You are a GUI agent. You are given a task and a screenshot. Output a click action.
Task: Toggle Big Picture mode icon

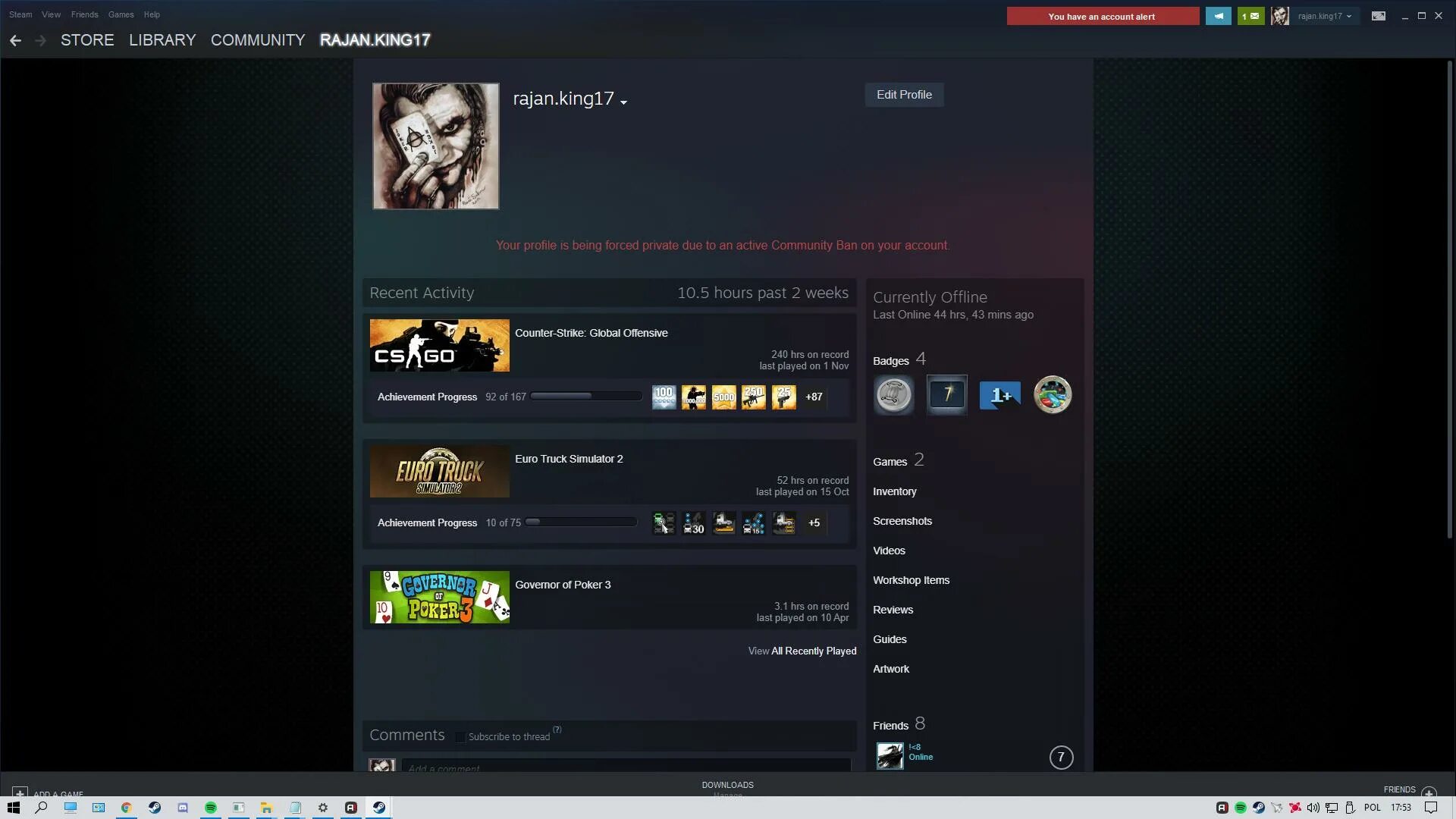[1379, 16]
